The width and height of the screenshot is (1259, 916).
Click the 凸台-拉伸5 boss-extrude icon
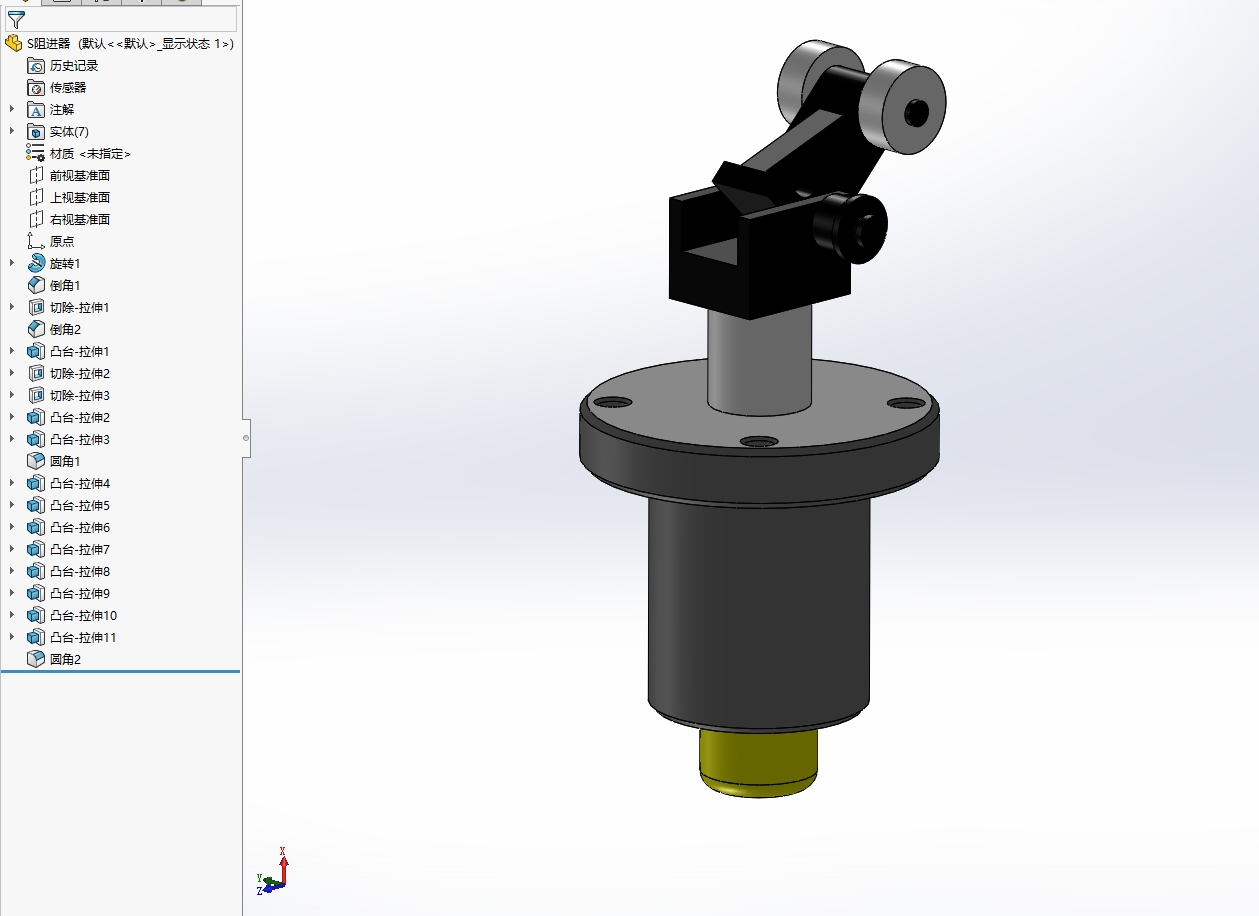[x=36, y=505]
